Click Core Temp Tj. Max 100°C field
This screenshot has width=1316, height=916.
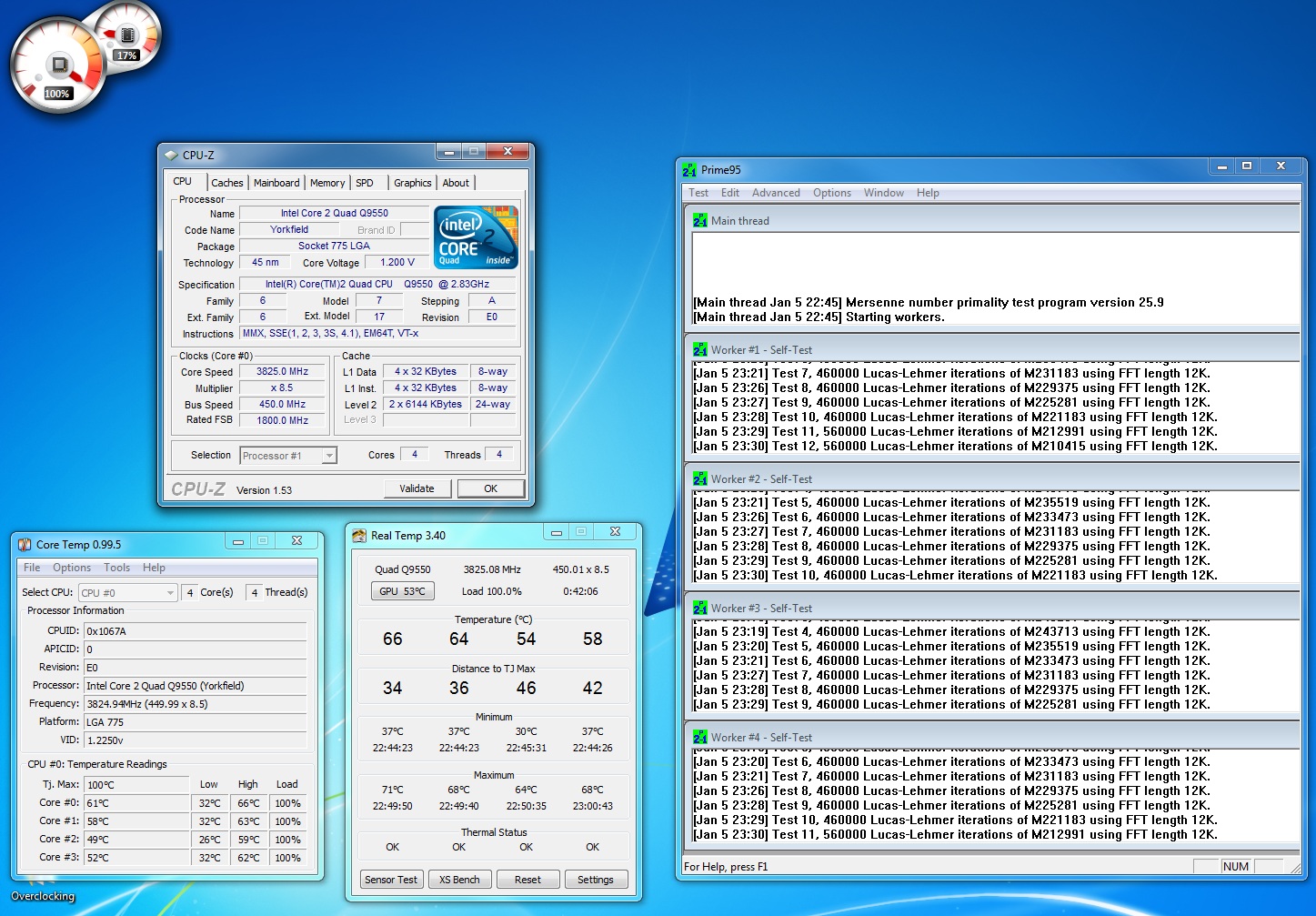point(136,785)
